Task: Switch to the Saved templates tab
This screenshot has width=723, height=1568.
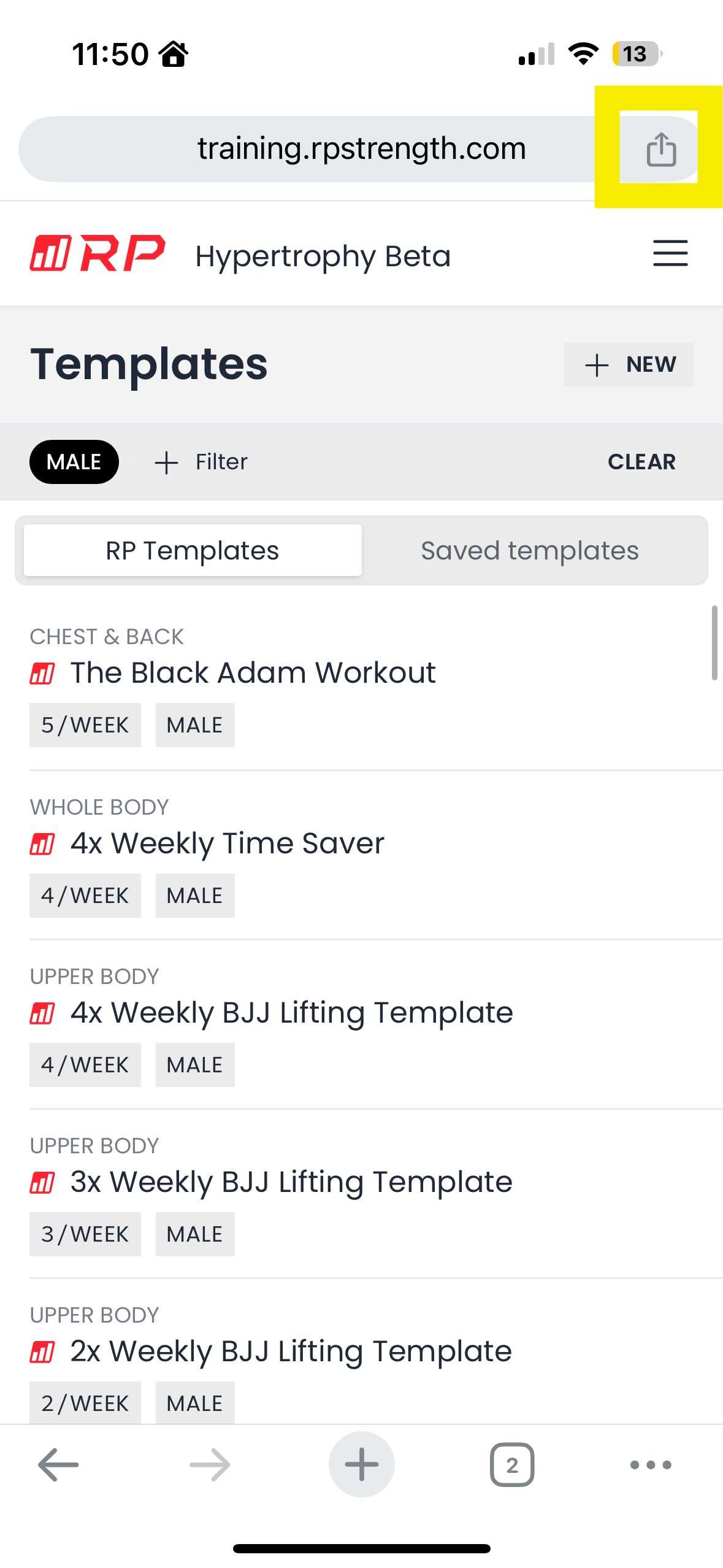Action: pos(530,551)
